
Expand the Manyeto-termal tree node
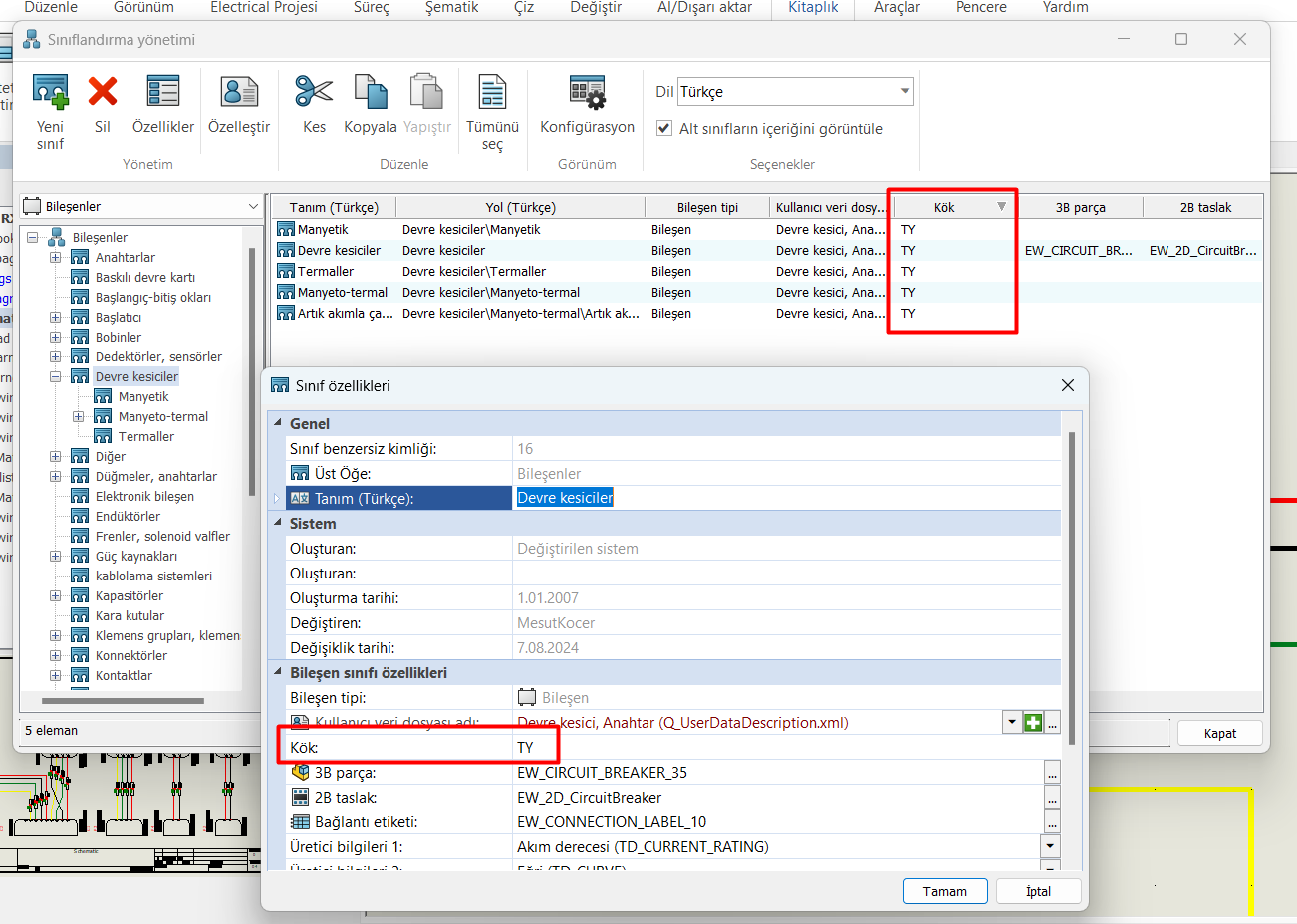click(x=79, y=416)
